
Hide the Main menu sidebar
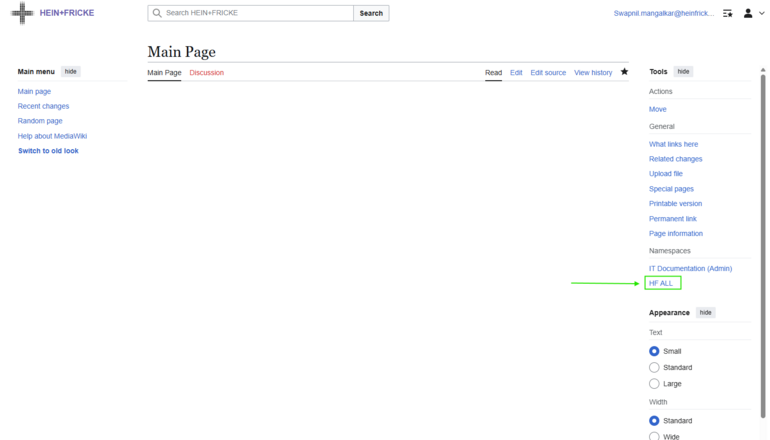pyautogui.click(x=71, y=72)
